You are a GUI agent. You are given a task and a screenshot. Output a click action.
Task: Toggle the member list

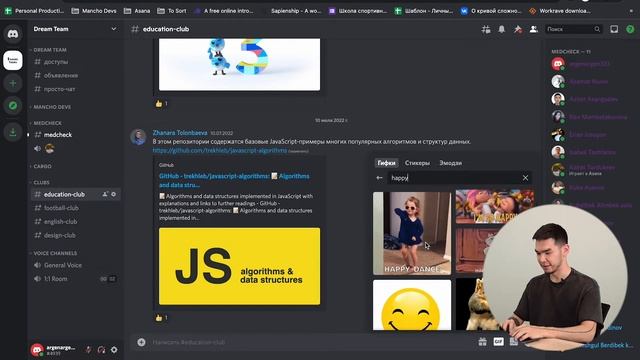click(533, 29)
